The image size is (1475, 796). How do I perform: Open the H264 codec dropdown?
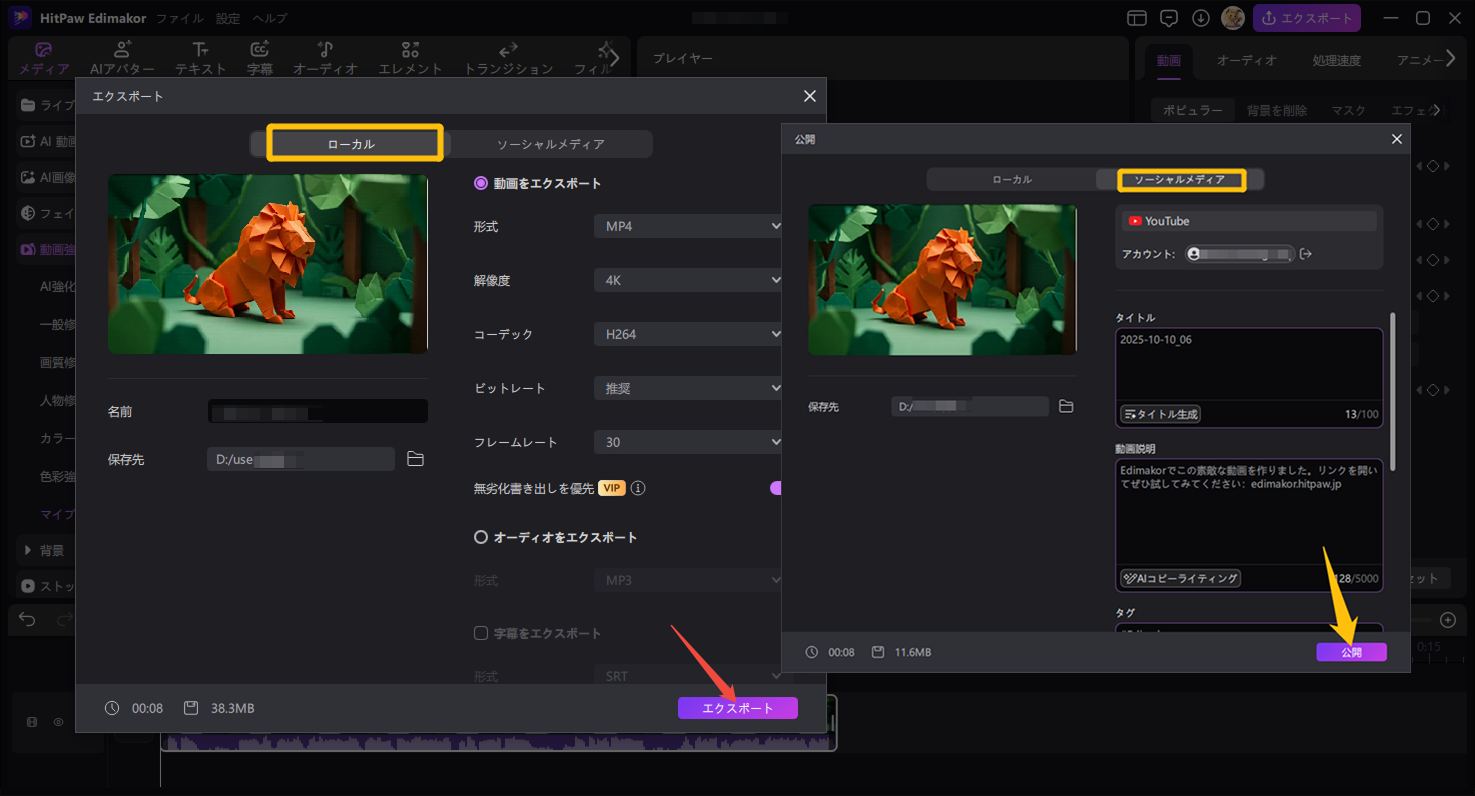tap(687, 335)
